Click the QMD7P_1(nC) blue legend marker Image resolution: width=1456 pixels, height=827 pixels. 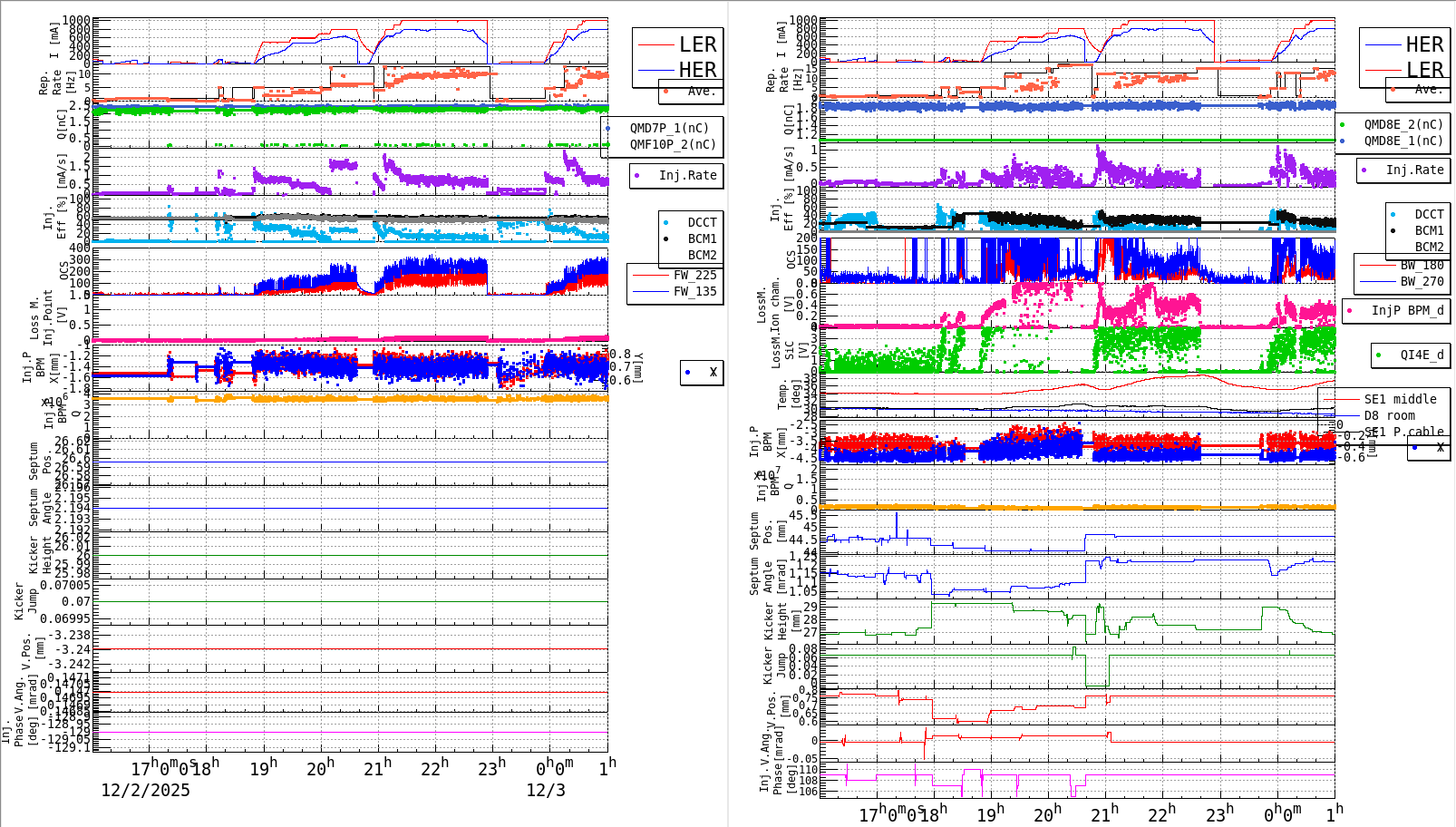click(608, 128)
